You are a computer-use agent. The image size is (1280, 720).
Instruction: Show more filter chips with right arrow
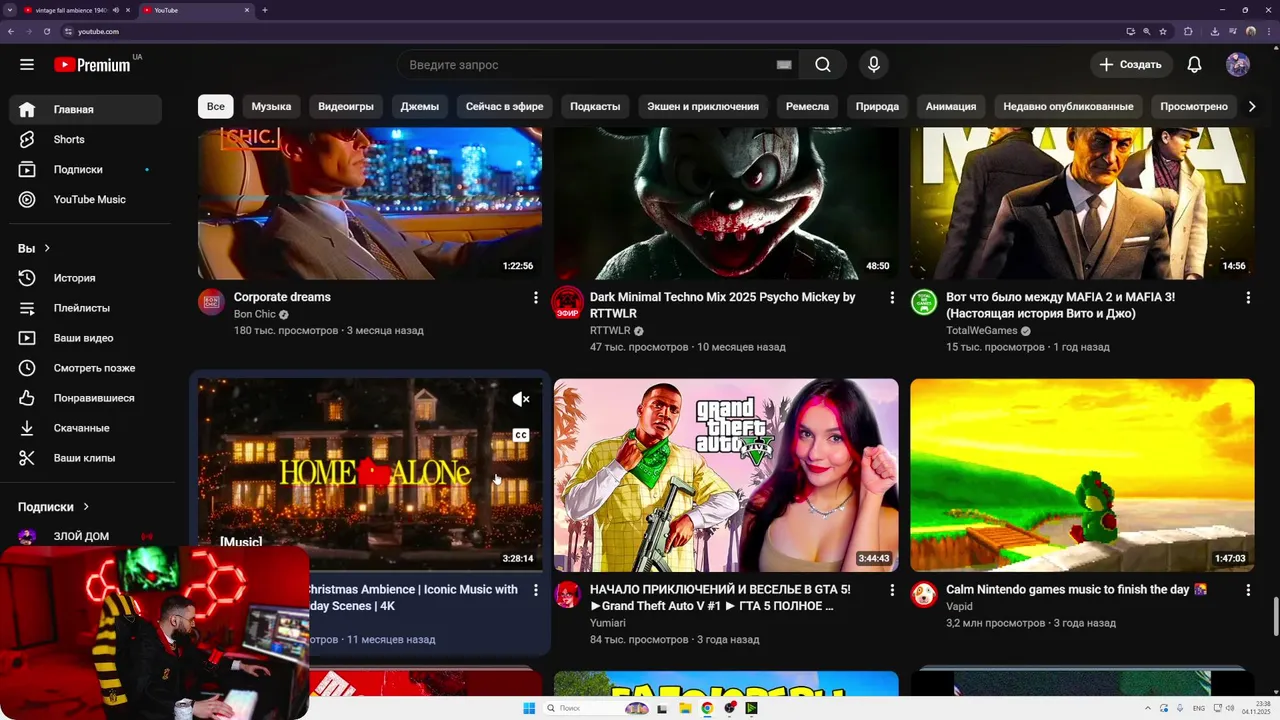click(1252, 106)
